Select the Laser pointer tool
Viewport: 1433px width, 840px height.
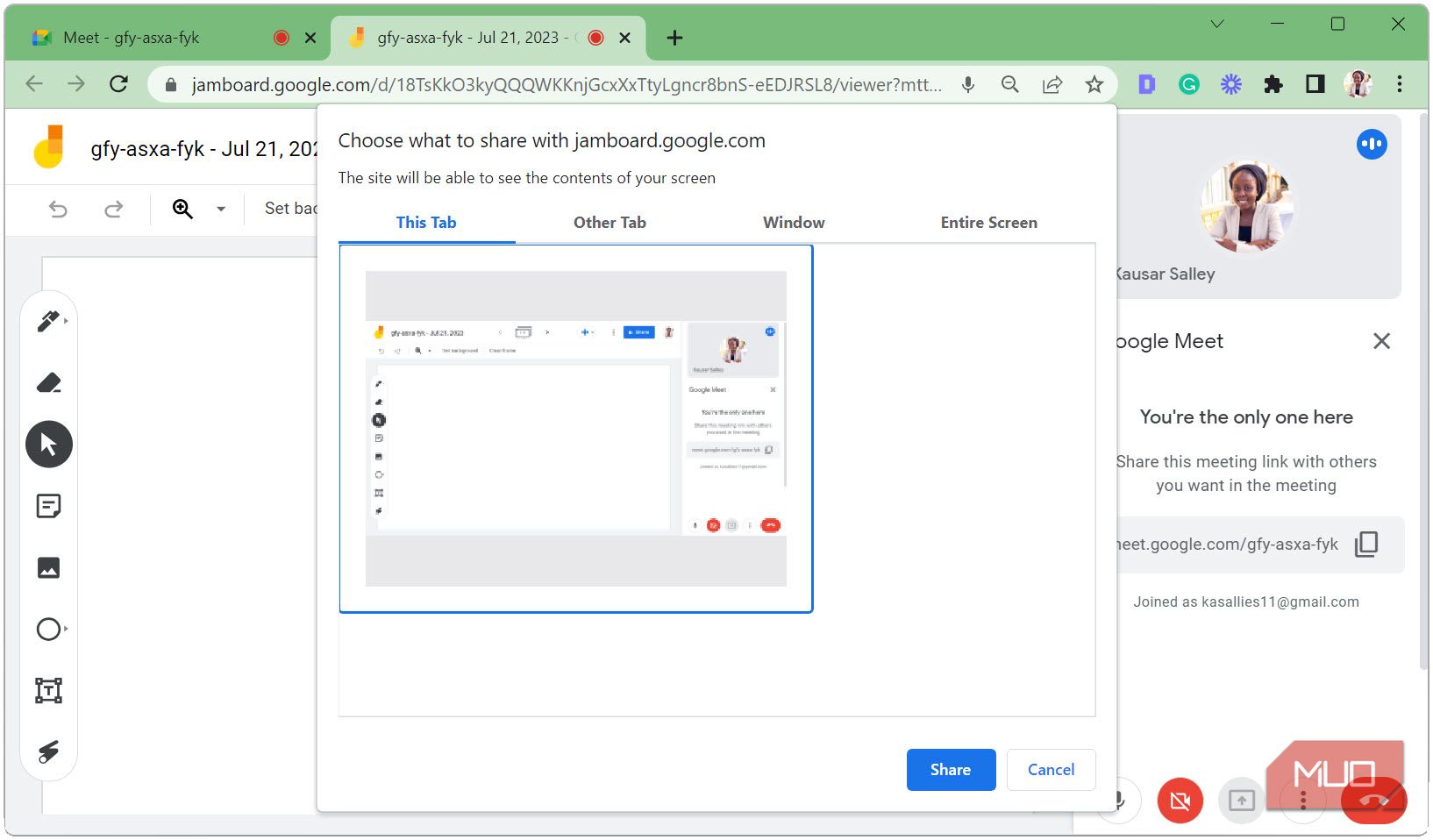(48, 751)
